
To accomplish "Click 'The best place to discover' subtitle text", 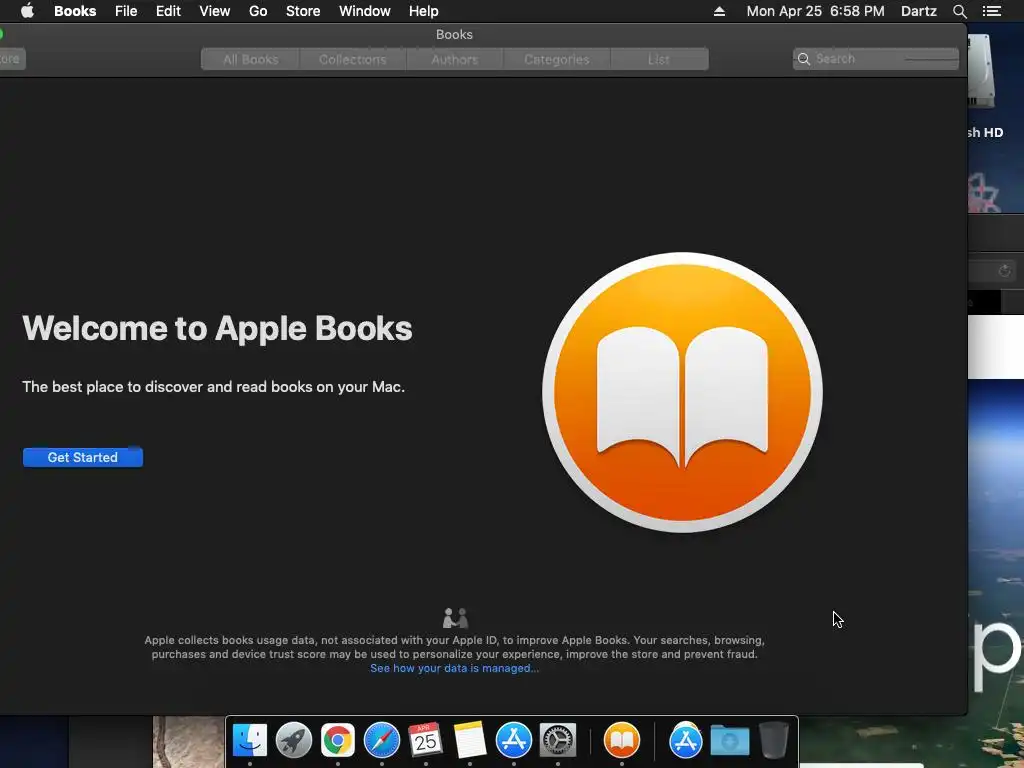I will coord(214,387).
